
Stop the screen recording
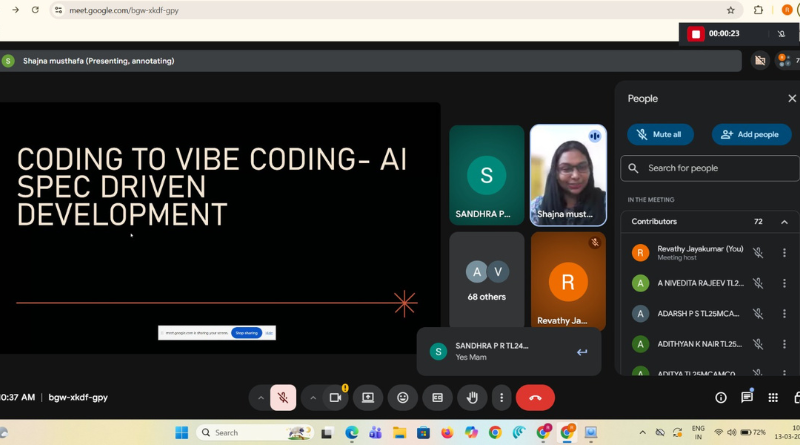click(696, 34)
